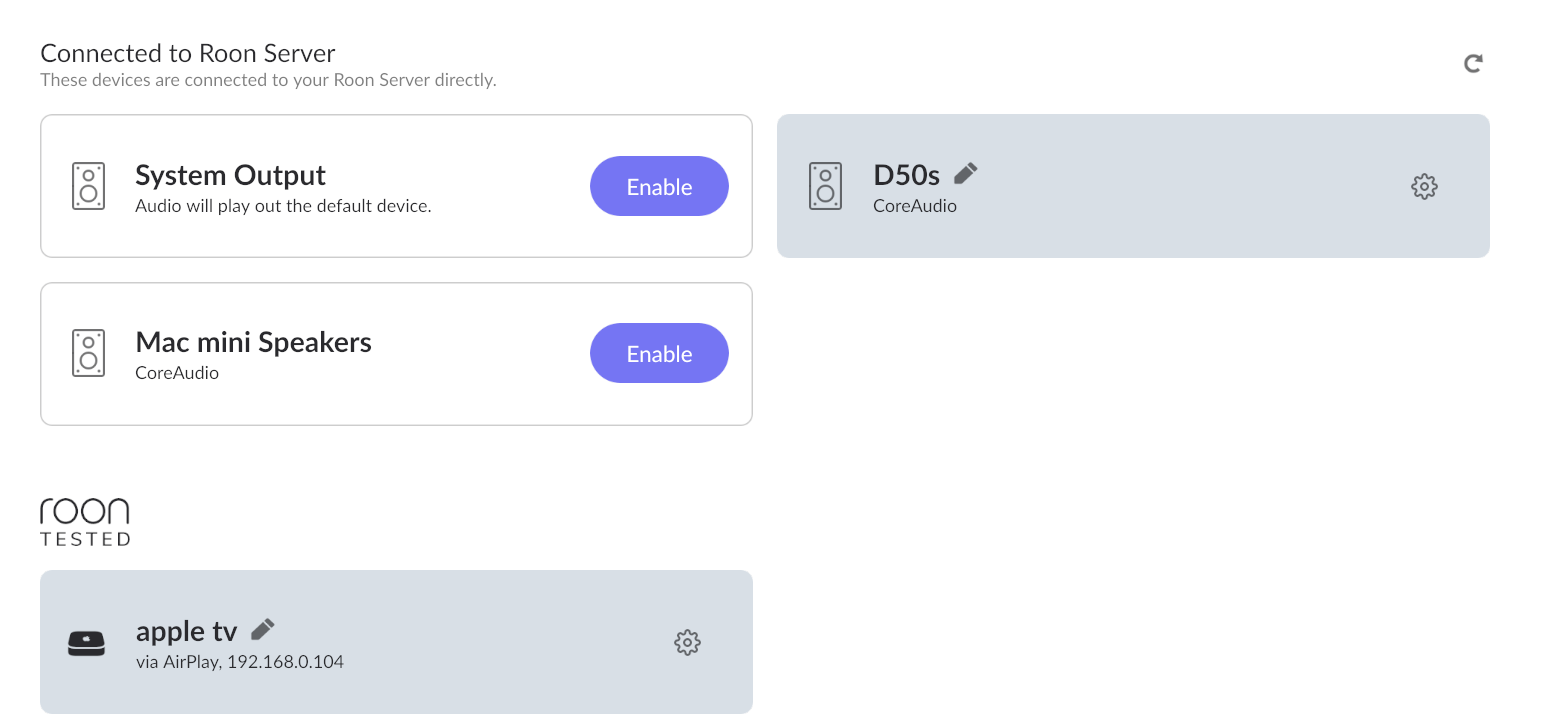Open settings gear for D50s
1542x717 pixels.
pyautogui.click(x=1424, y=186)
